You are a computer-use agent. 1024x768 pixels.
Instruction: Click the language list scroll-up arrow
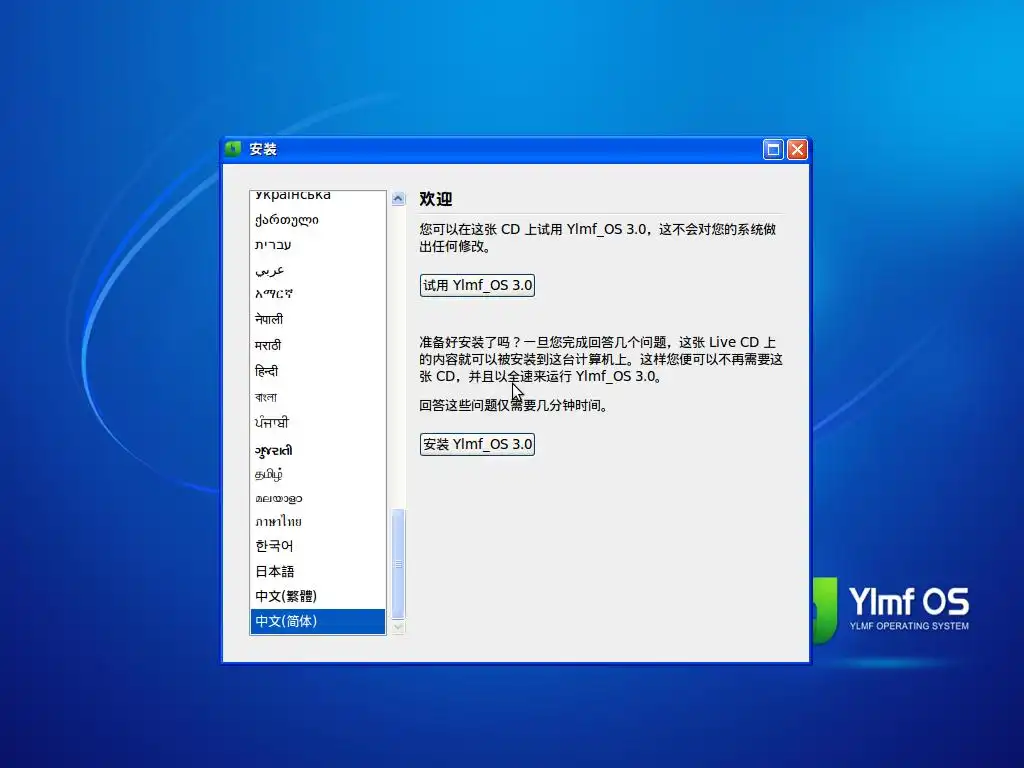(x=398, y=198)
